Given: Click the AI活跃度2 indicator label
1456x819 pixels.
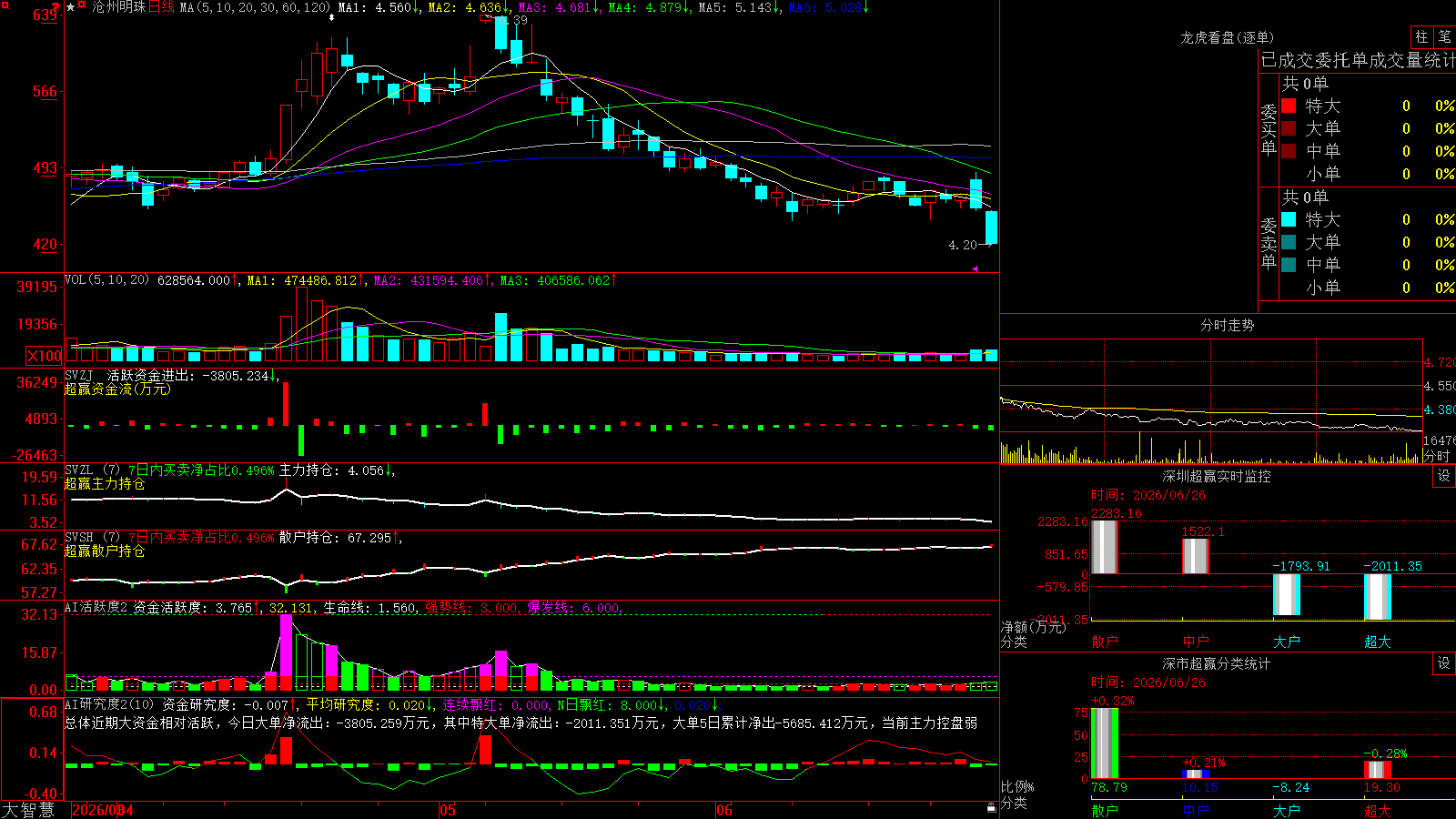Looking at the screenshot, I should 96,608.
